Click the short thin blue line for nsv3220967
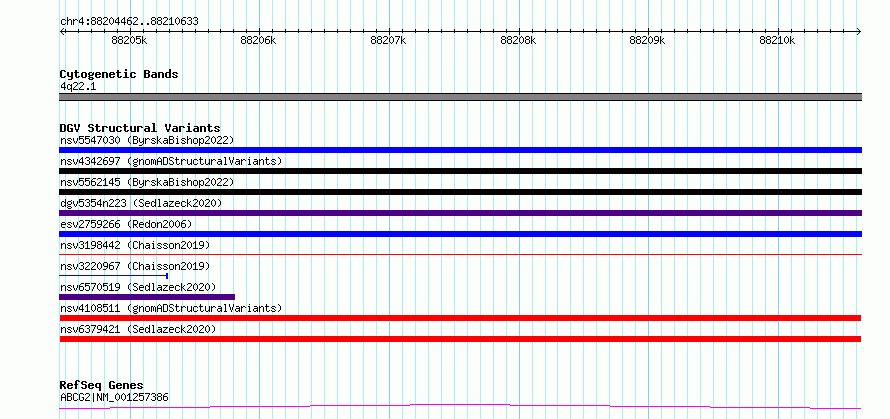 tap(114, 276)
